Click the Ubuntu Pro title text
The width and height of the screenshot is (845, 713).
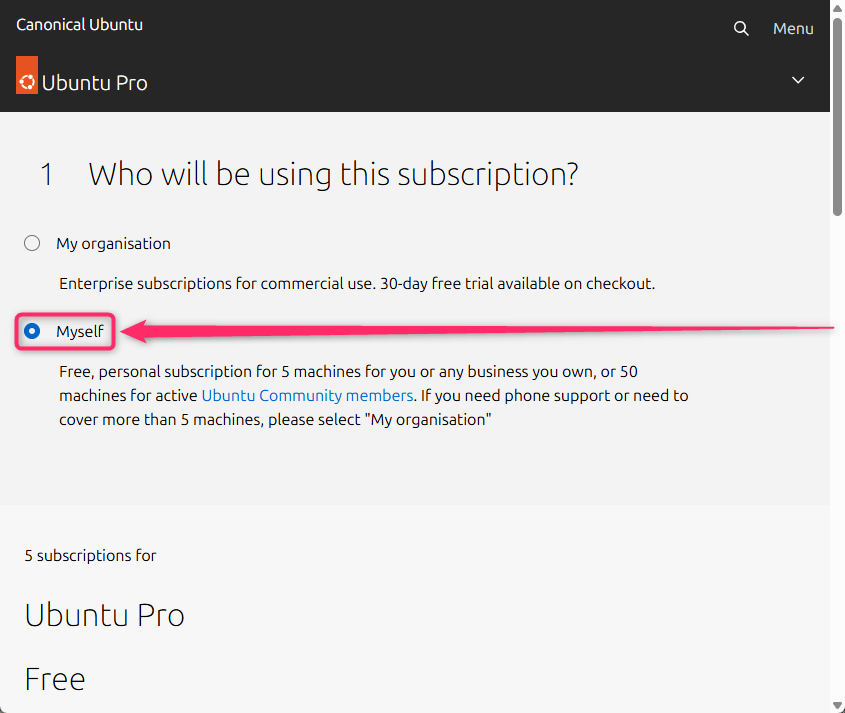(94, 83)
